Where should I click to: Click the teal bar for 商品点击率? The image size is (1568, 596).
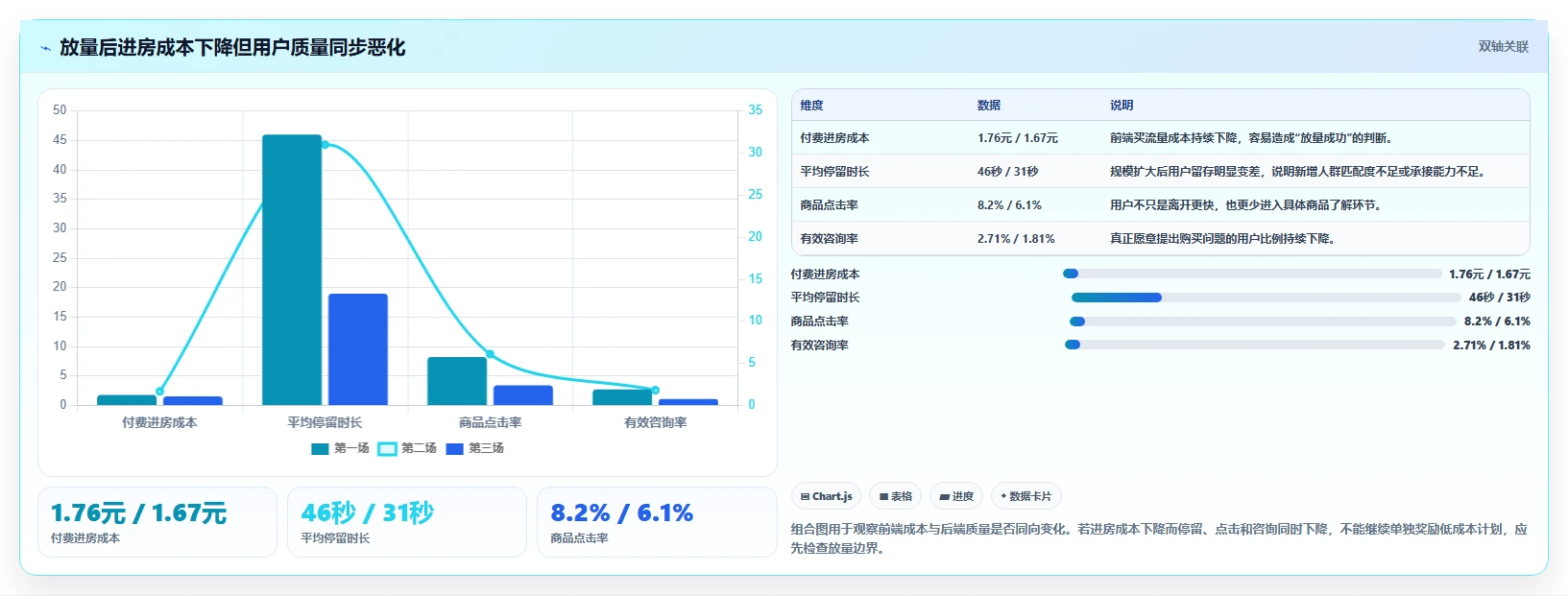pos(457,381)
